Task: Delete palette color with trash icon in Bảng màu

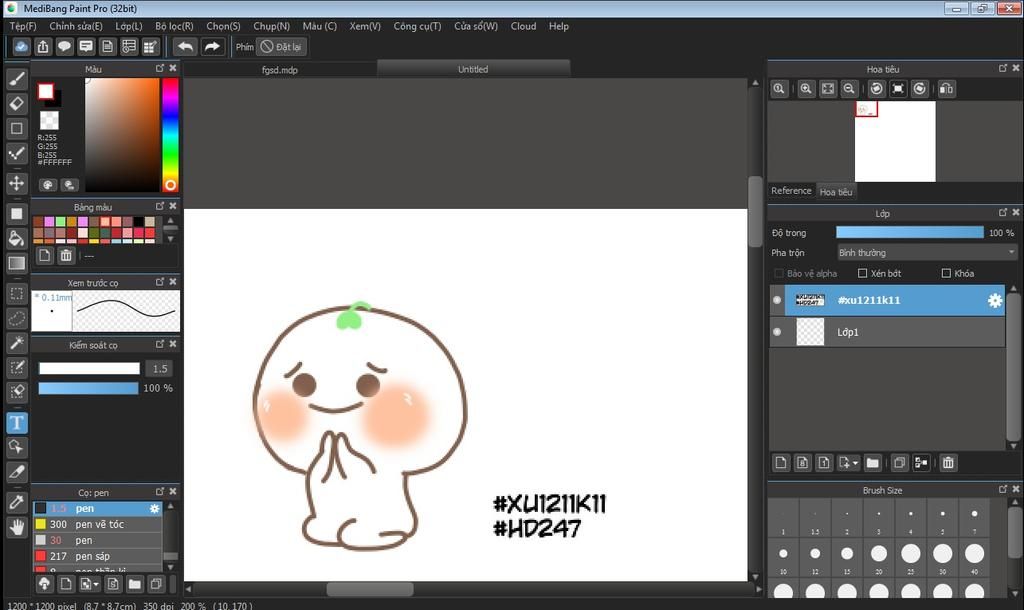Action: [66, 255]
